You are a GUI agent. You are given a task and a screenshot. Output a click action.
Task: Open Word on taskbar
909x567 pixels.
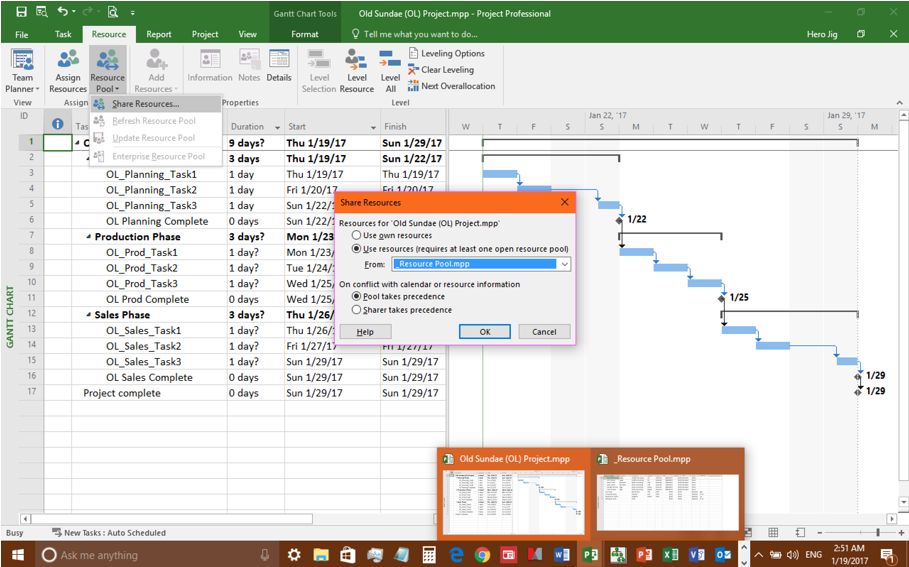click(561, 555)
